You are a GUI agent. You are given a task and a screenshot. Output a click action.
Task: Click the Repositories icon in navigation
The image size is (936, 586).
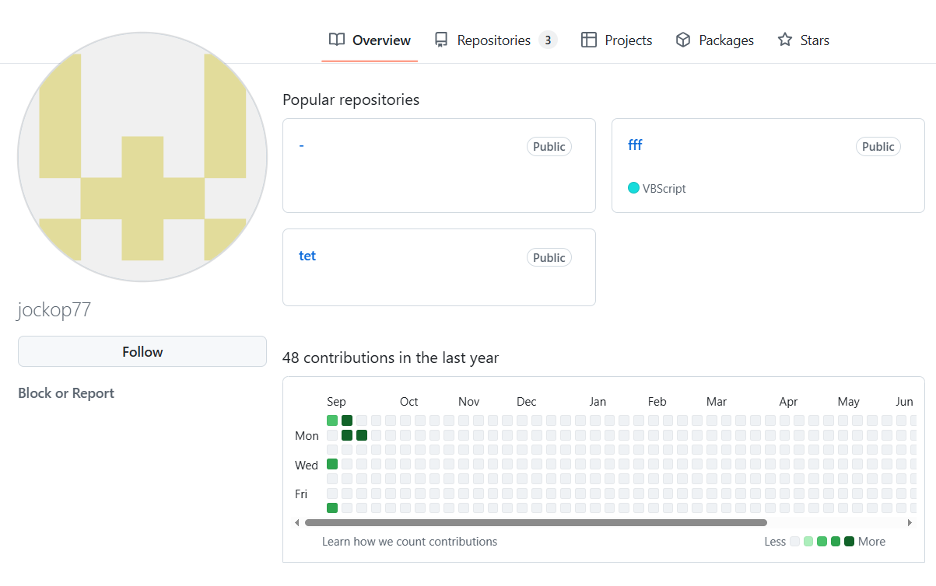click(x=441, y=40)
